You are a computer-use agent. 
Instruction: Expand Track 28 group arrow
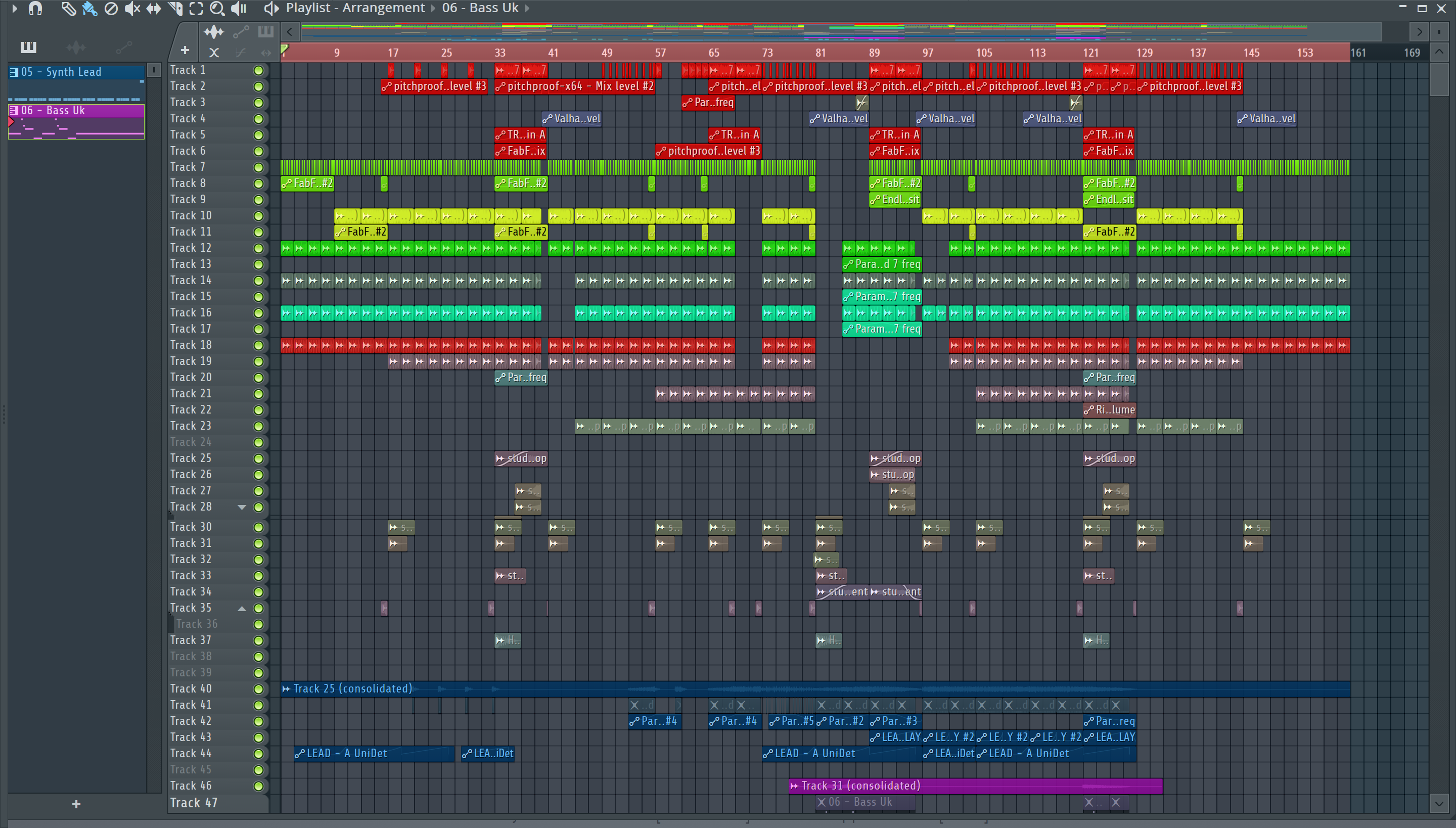[x=242, y=507]
